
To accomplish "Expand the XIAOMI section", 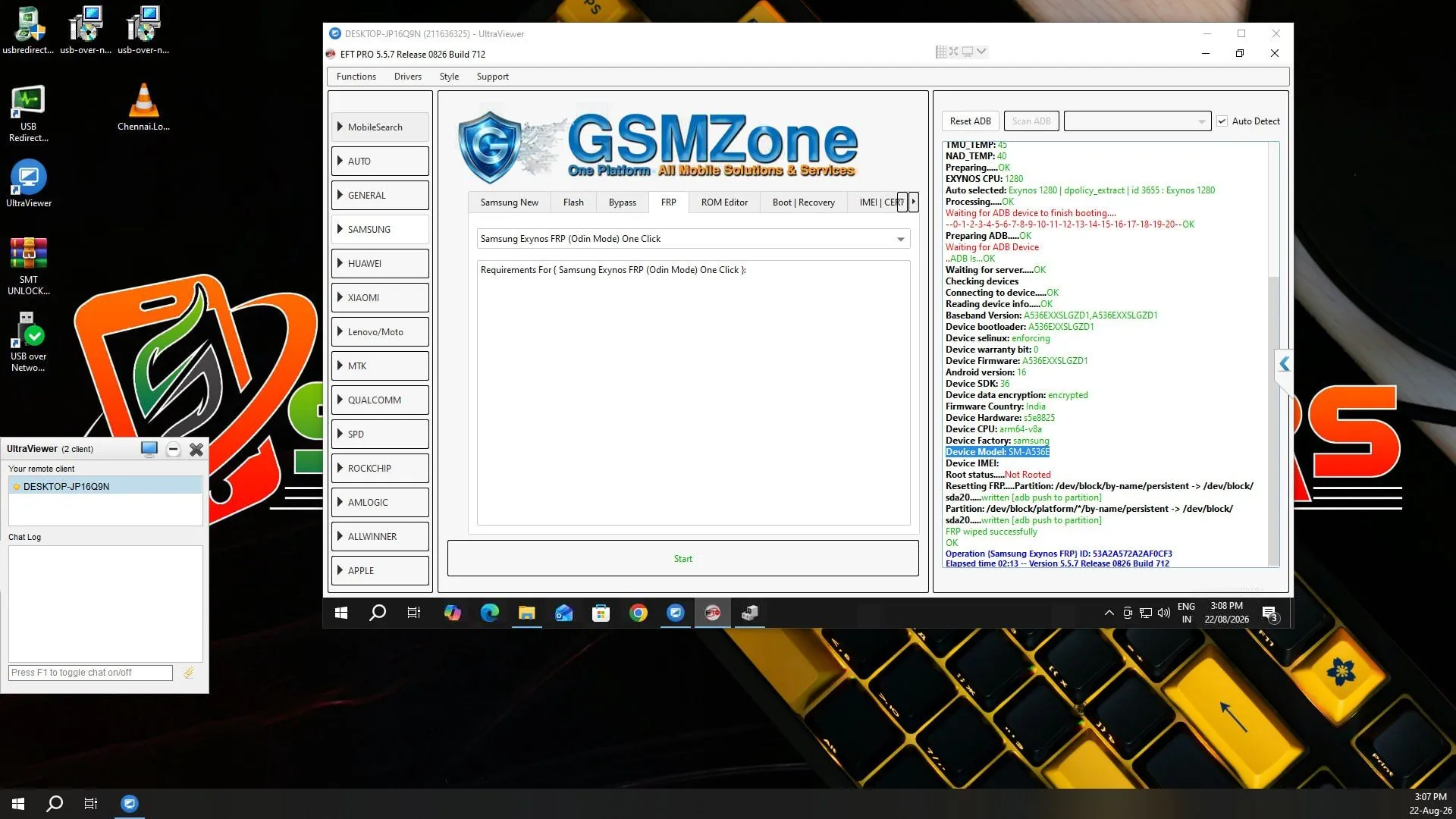I will pos(380,298).
